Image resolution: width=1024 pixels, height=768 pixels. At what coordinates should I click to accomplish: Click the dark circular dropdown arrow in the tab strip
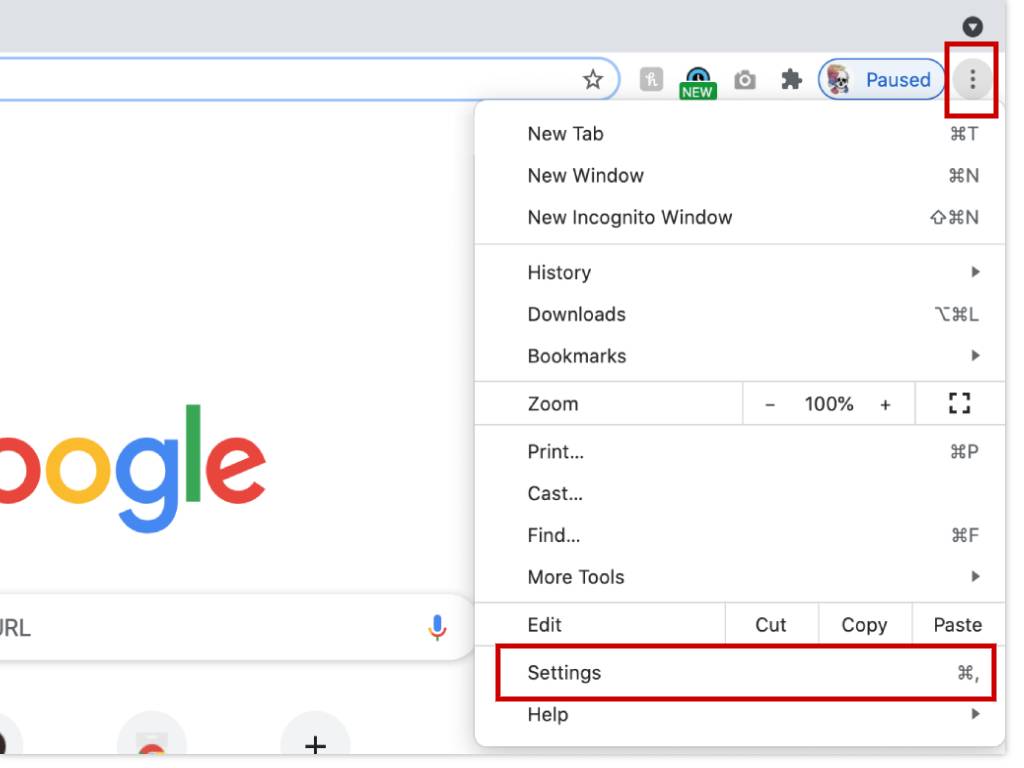click(x=972, y=27)
